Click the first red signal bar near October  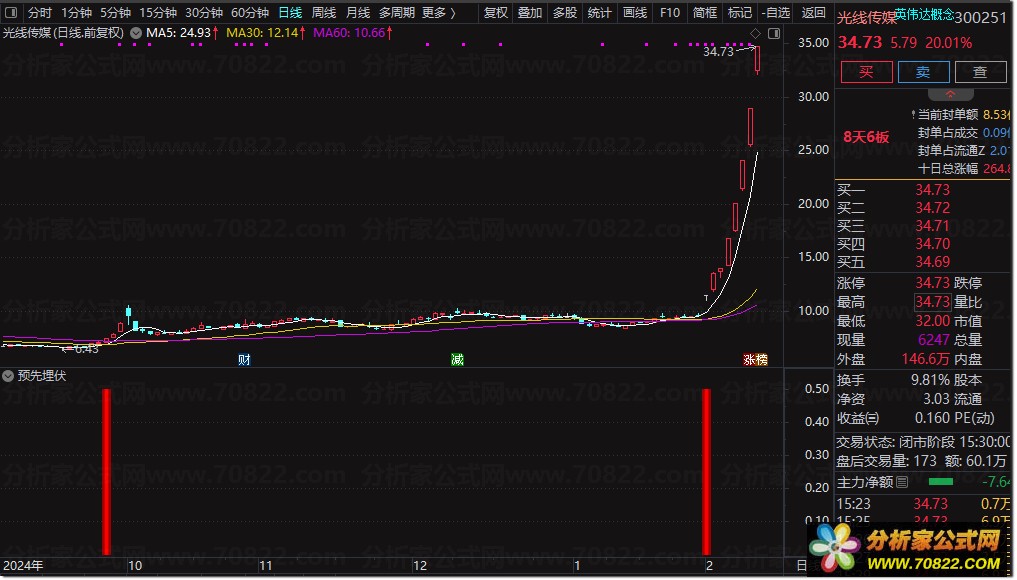(x=106, y=472)
